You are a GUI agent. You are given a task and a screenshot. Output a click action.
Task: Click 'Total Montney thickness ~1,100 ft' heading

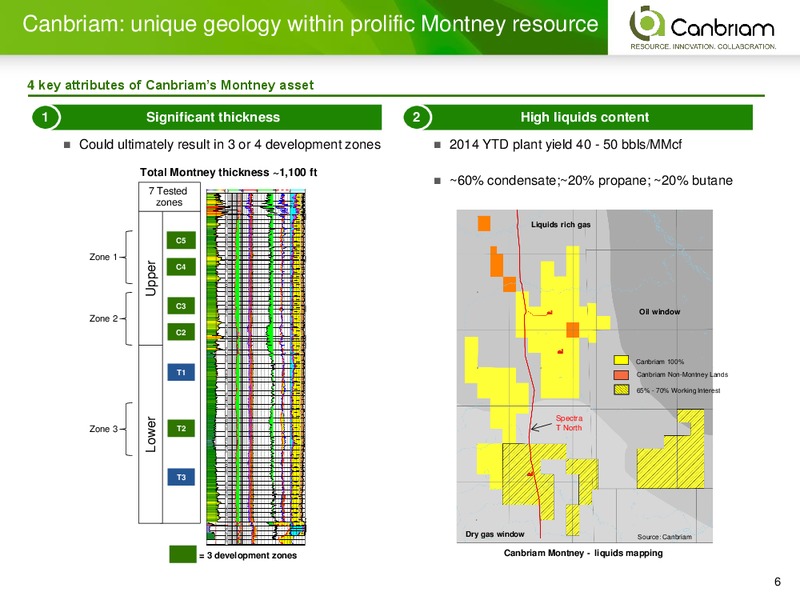click(229, 172)
